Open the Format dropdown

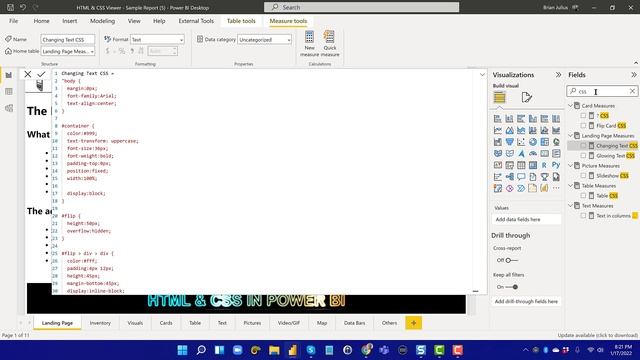[157, 40]
